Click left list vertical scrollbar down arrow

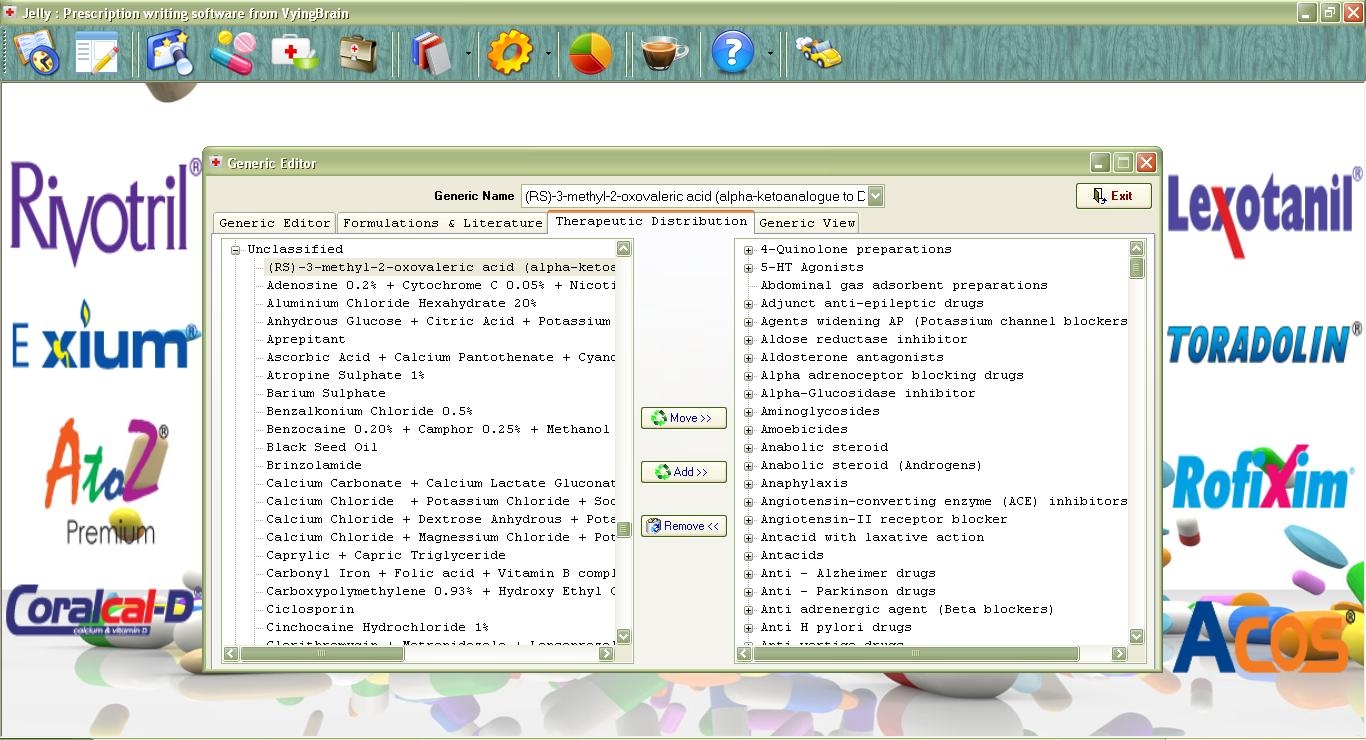[x=624, y=636]
